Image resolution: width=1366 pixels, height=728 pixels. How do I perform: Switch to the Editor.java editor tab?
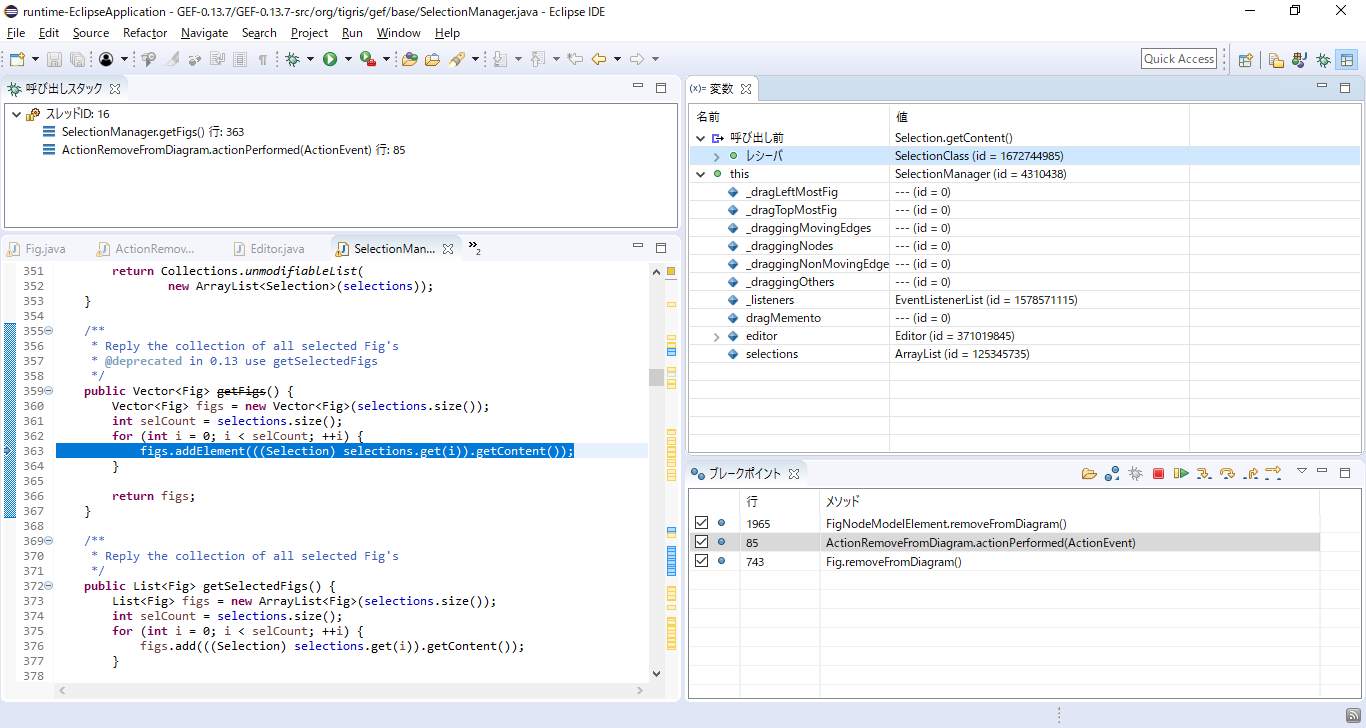click(x=269, y=248)
